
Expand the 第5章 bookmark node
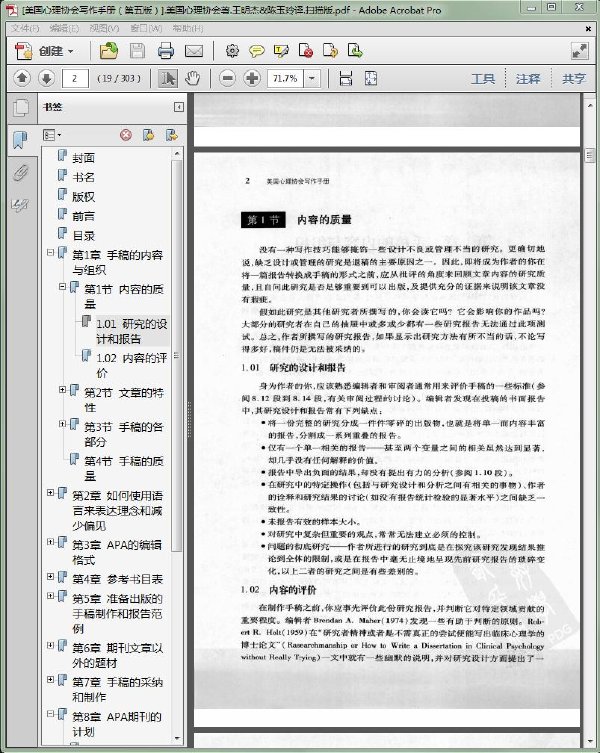click(x=50, y=595)
